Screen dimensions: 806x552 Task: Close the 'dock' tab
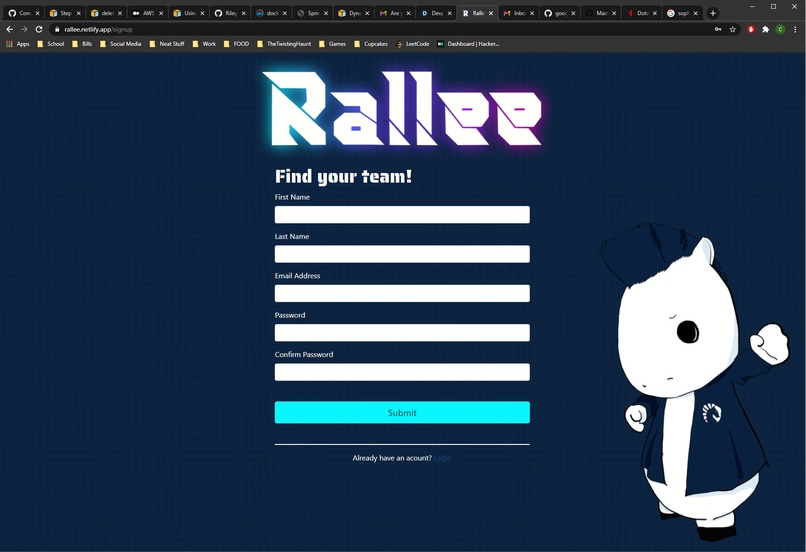(x=285, y=13)
